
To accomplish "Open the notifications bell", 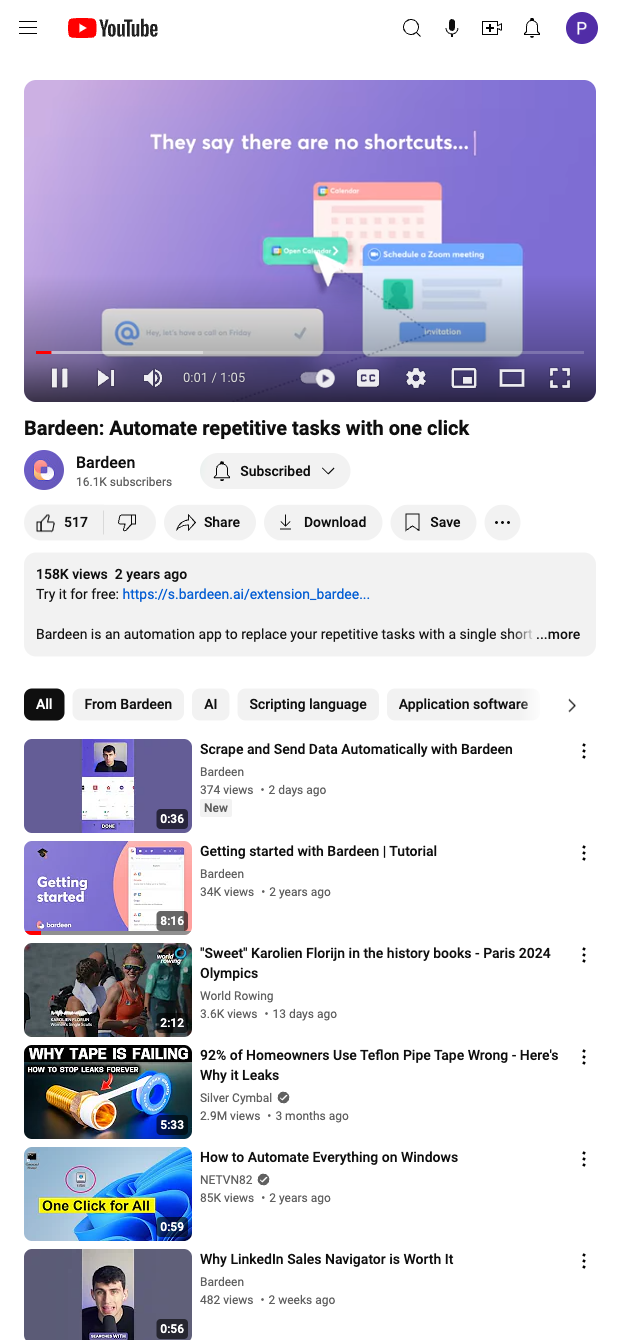I will pyautogui.click(x=532, y=28).
